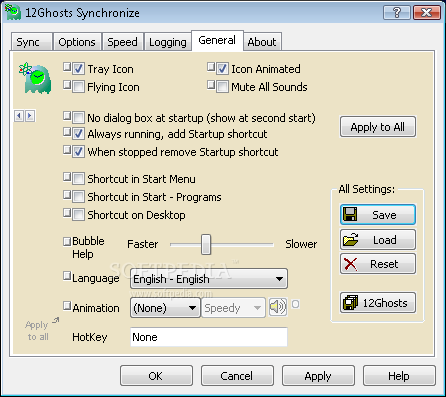Click the small box before Language

[x=67, y=276]
